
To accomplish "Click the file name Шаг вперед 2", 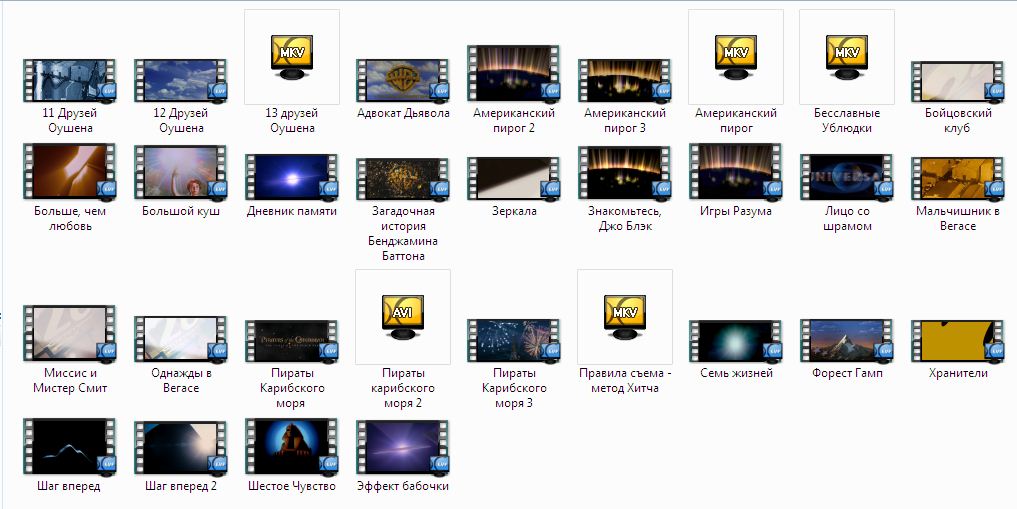I will (x=181, y=486).
